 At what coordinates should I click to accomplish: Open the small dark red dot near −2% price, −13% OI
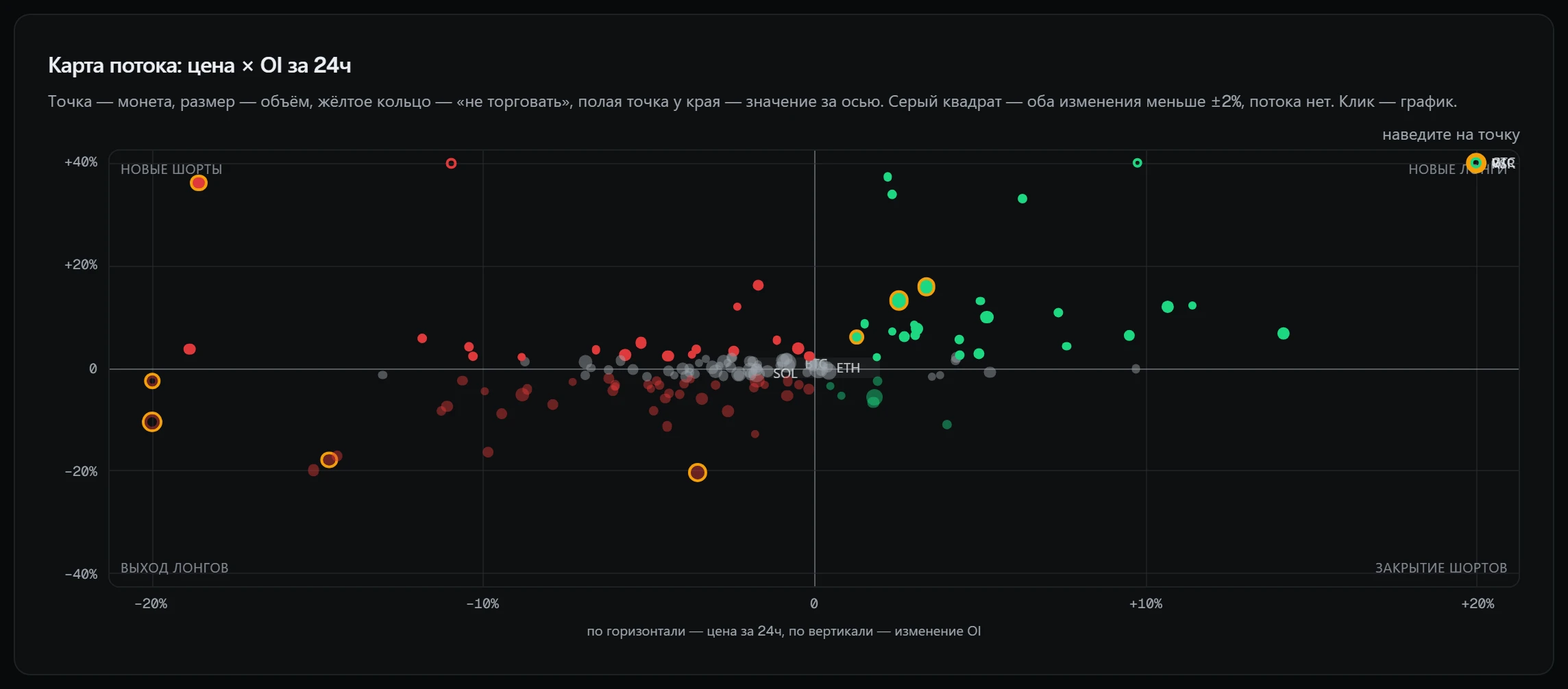755,434
